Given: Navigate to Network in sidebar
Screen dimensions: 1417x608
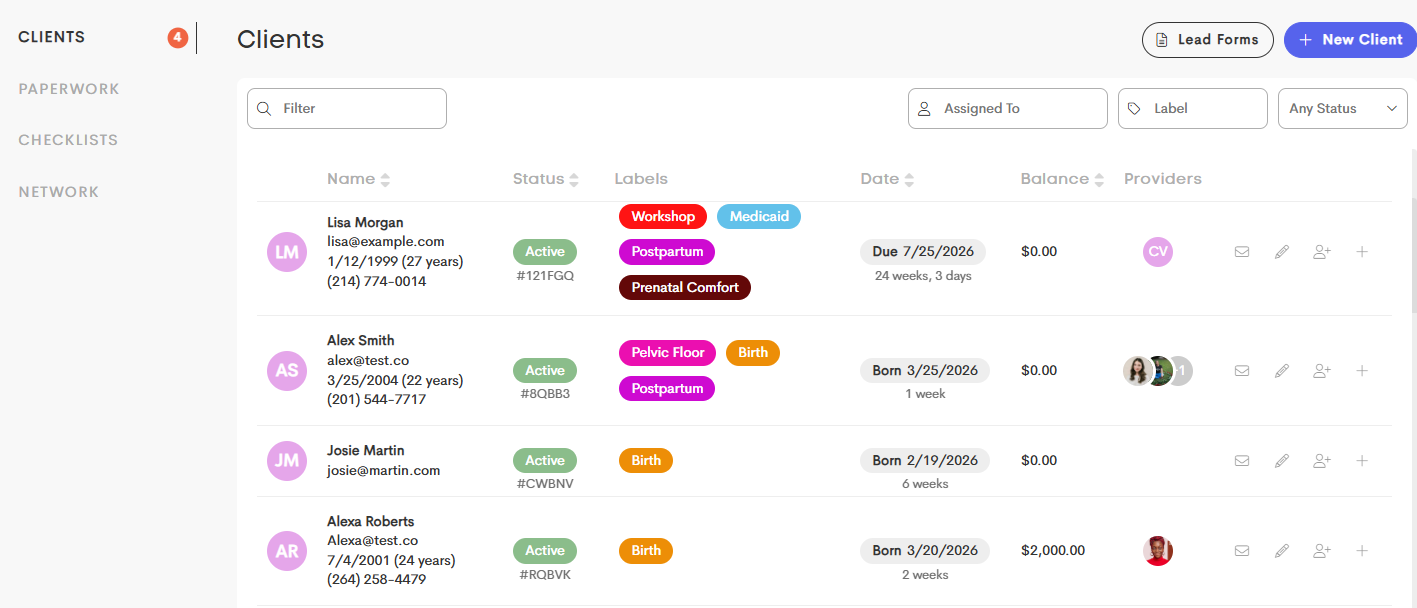Looking at the screenshot, I should click(x=59, y=192).
